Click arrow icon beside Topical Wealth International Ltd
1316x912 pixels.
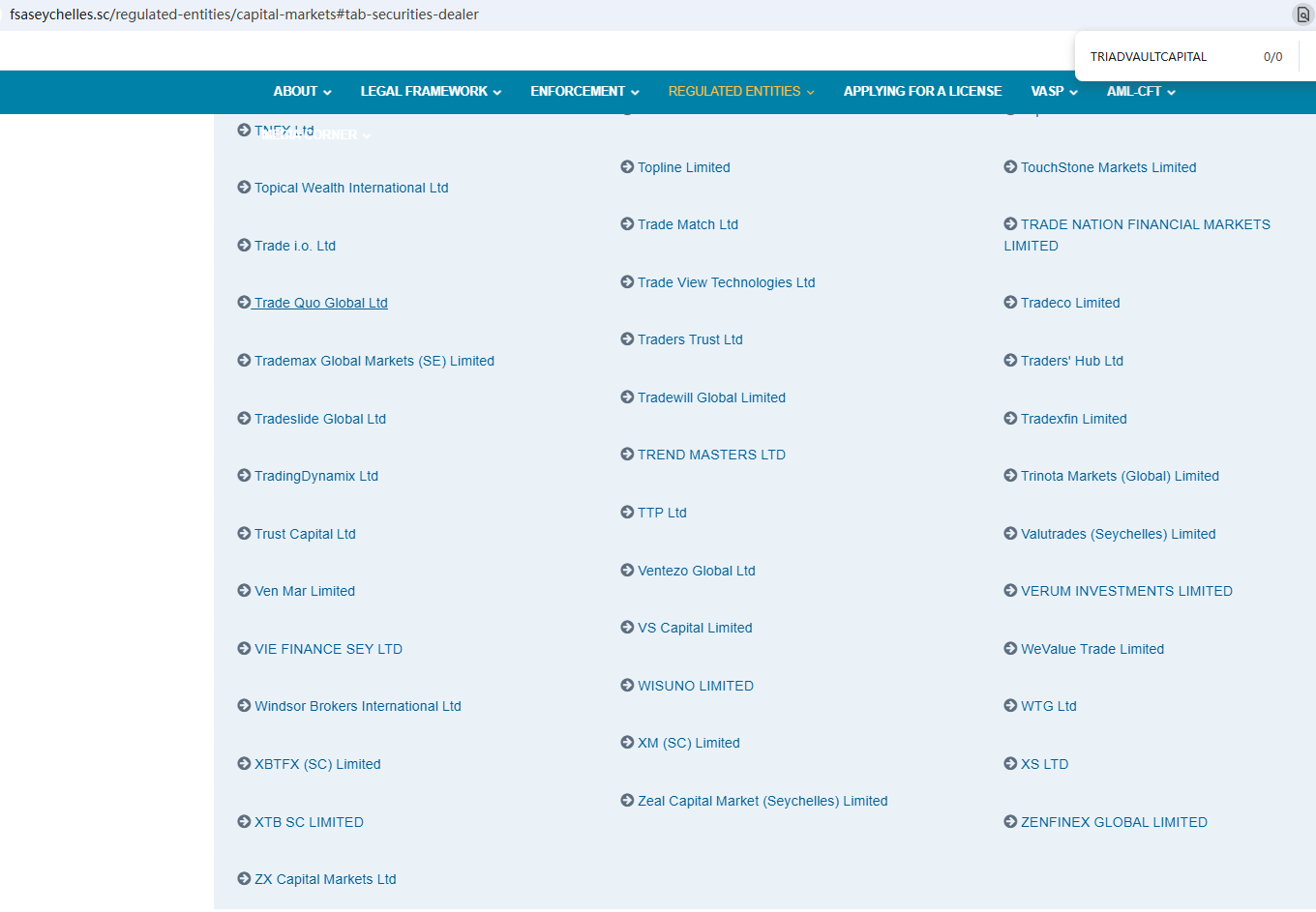coord(244,188)
